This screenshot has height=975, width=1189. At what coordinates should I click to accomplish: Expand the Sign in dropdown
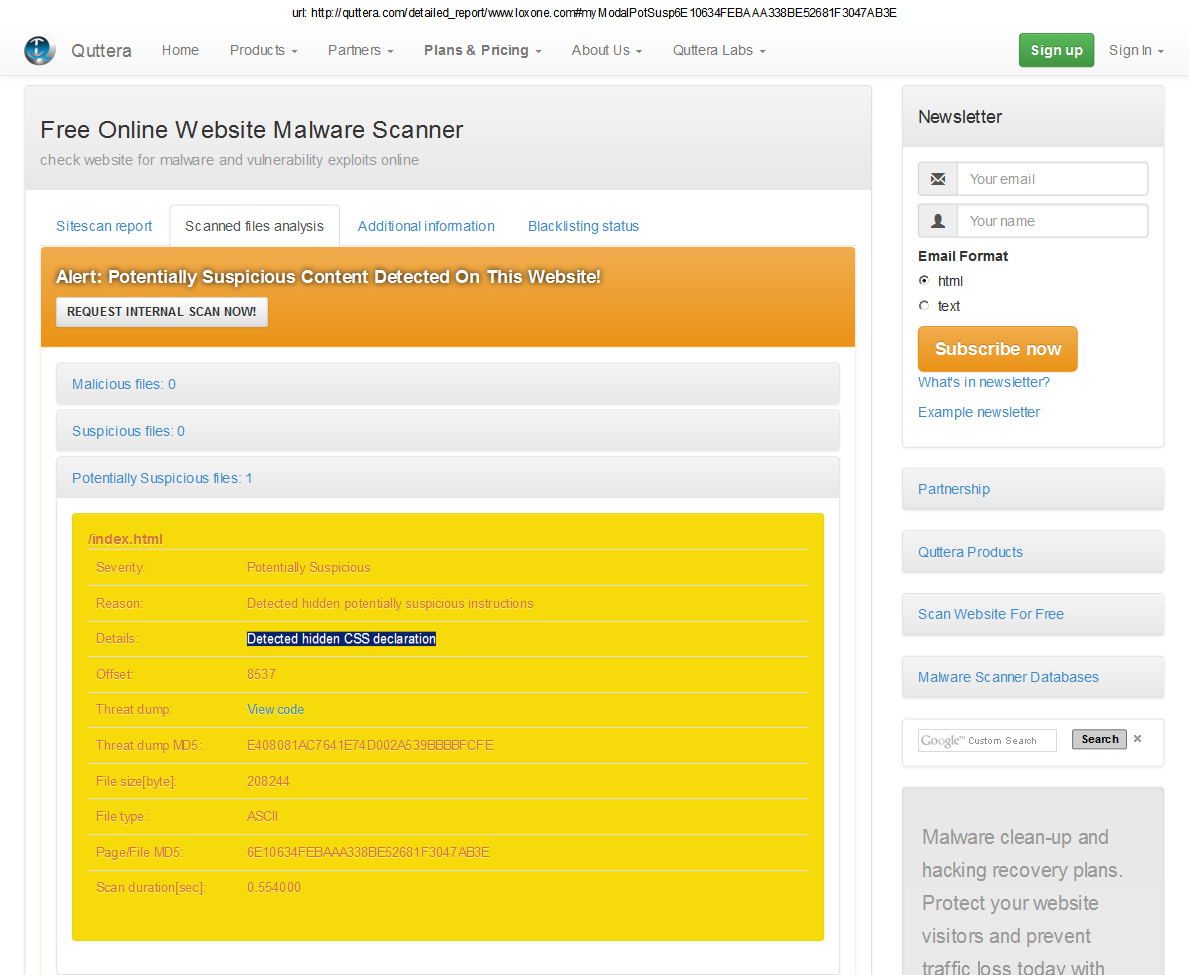coord(1136,50)
